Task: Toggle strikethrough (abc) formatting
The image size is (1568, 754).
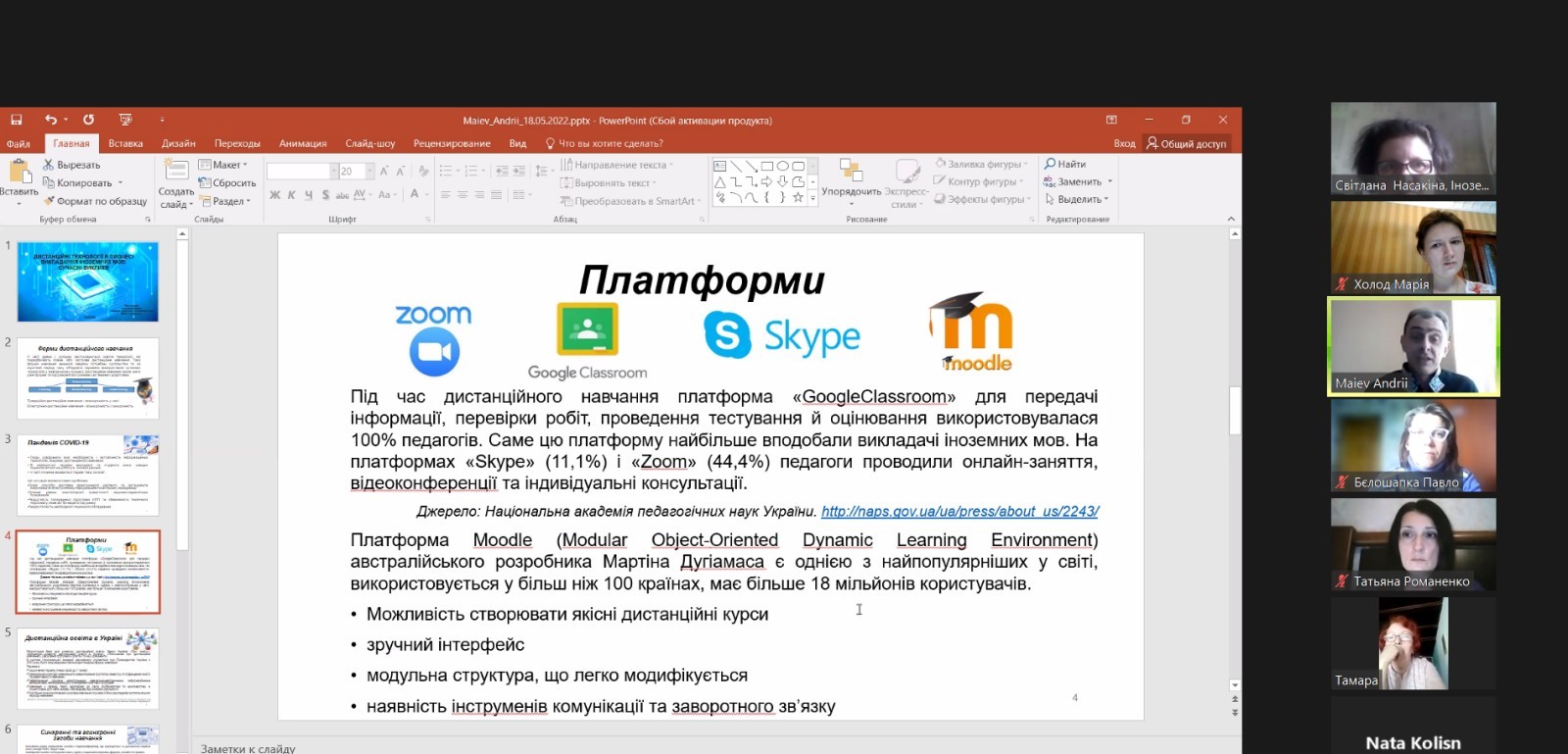Action: coord(342,195)
